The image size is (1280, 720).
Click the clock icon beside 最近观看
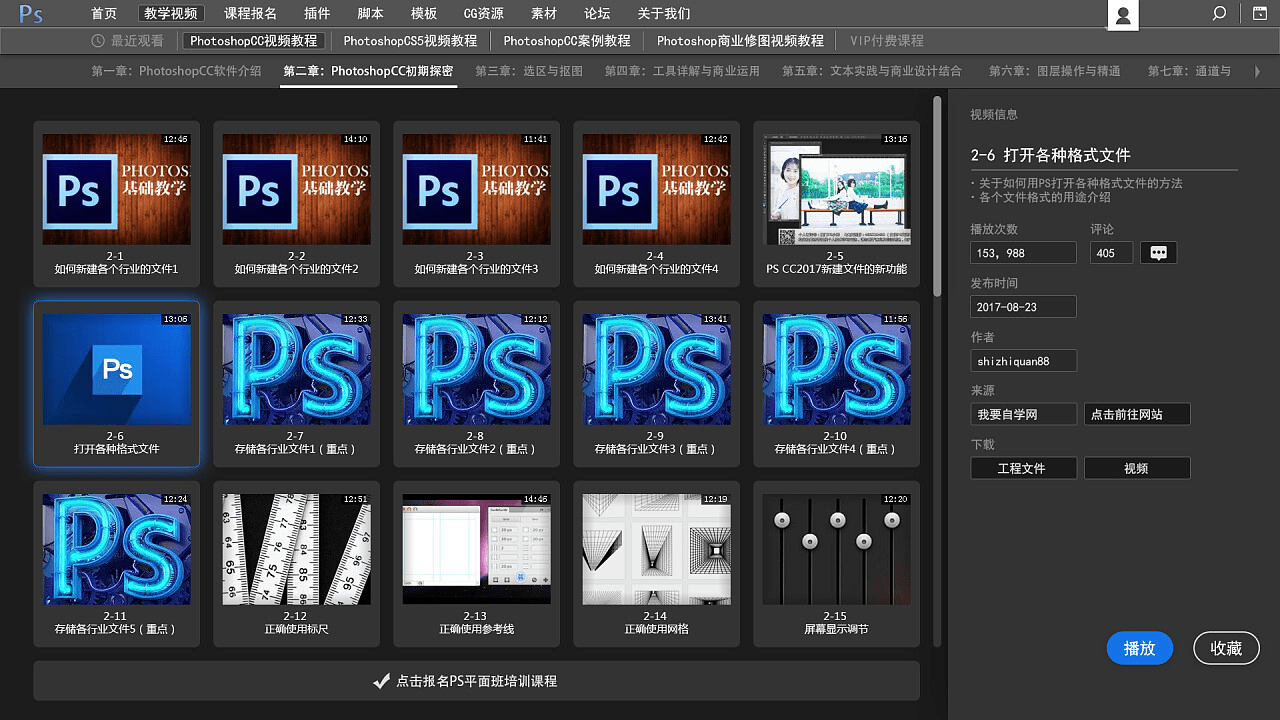98,41
